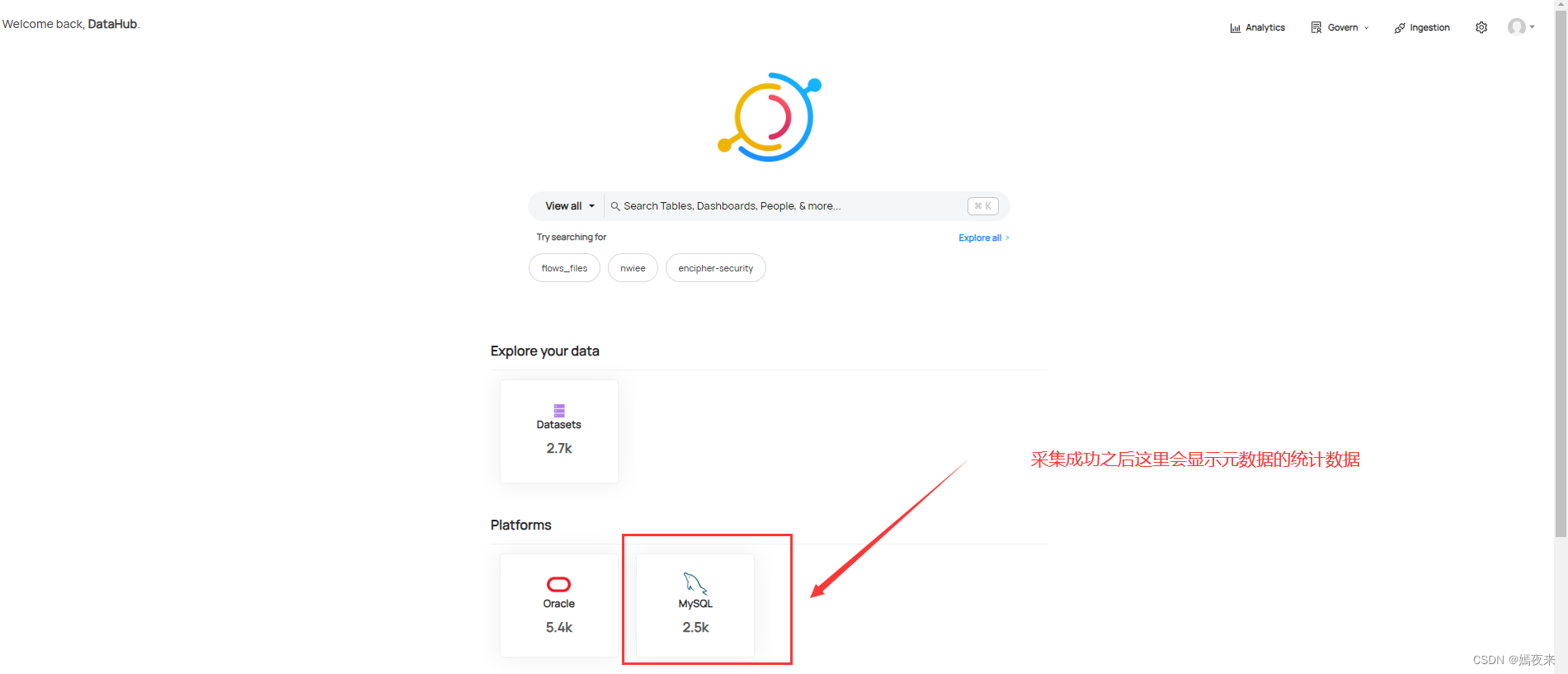The image size is (1568, 674).
Task: Expand the Govern menu
Action: click(1340, 27)
